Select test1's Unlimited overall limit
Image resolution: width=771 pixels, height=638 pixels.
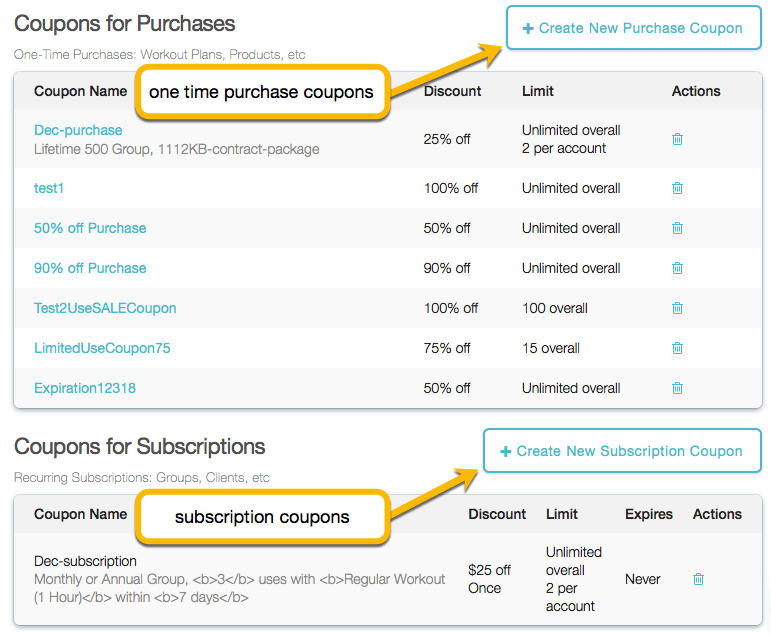click(571, 188)
